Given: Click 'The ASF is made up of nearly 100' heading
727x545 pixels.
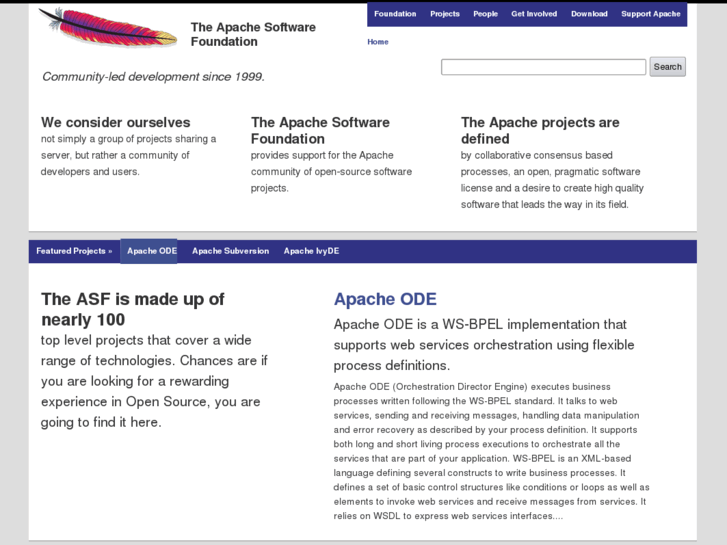Looking at the screenshot, I should 133,309.
